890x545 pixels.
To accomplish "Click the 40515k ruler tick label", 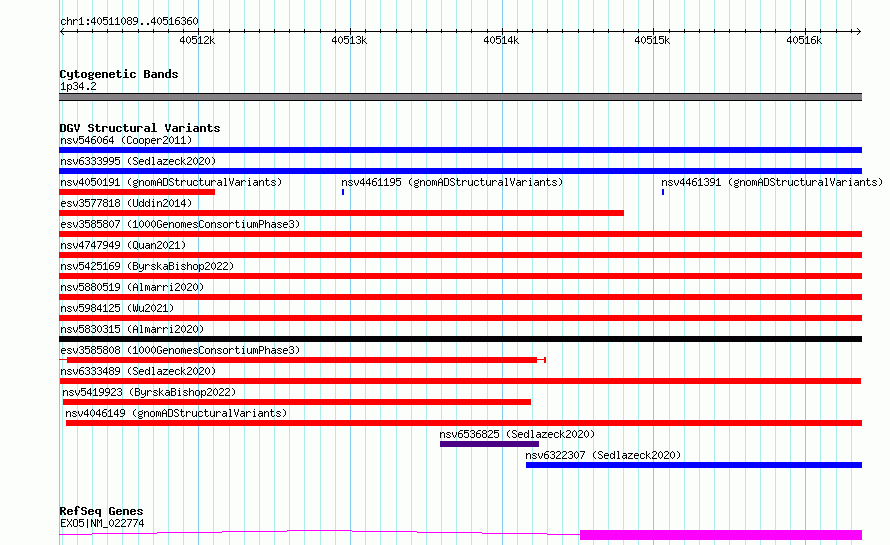I will point(652,40).
